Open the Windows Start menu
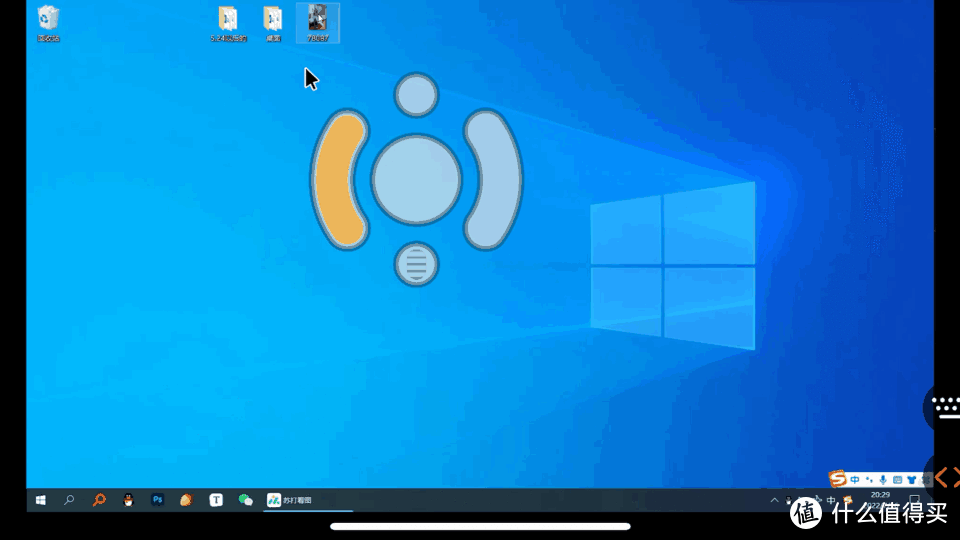 click(x=41, y=500)
